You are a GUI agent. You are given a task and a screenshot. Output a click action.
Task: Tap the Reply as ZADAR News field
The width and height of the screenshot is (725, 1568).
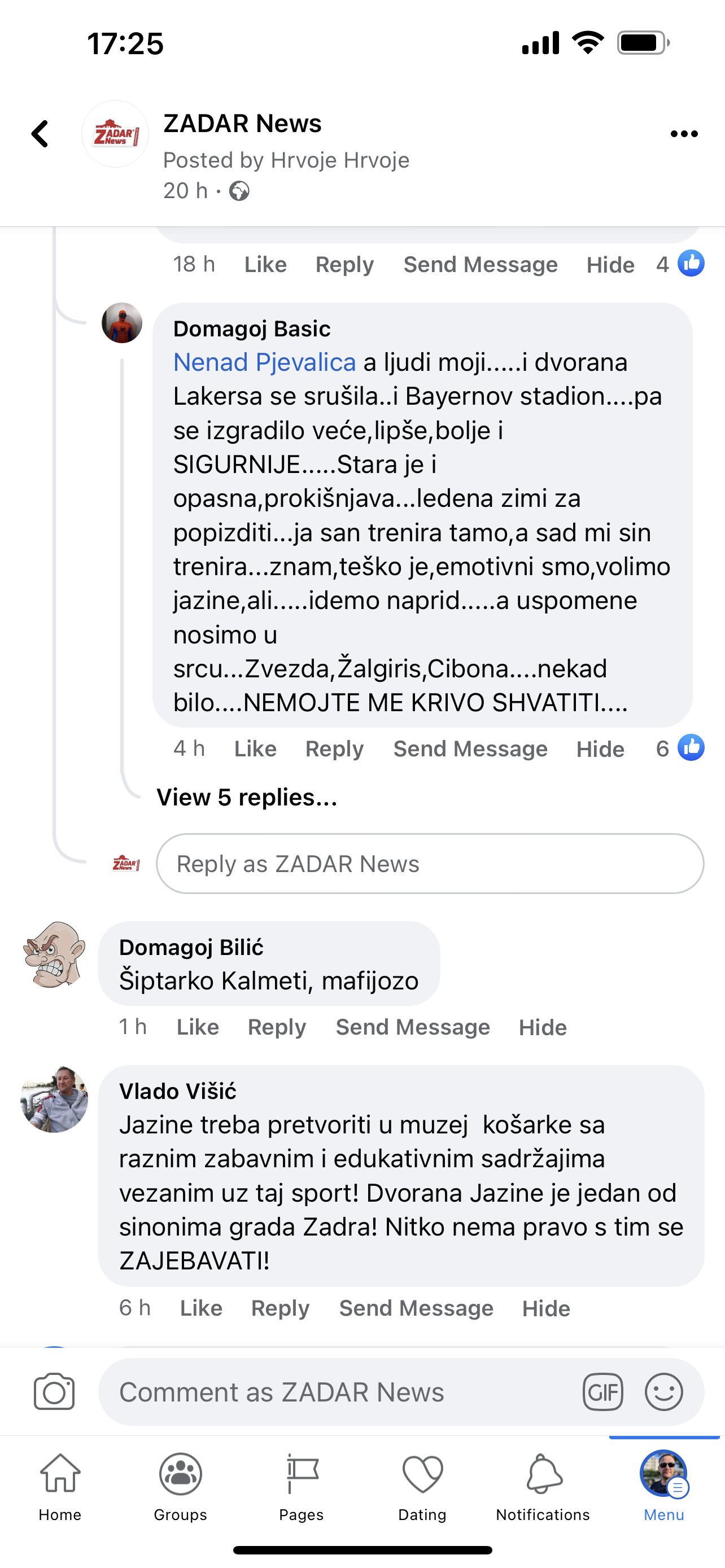(430, 864)
